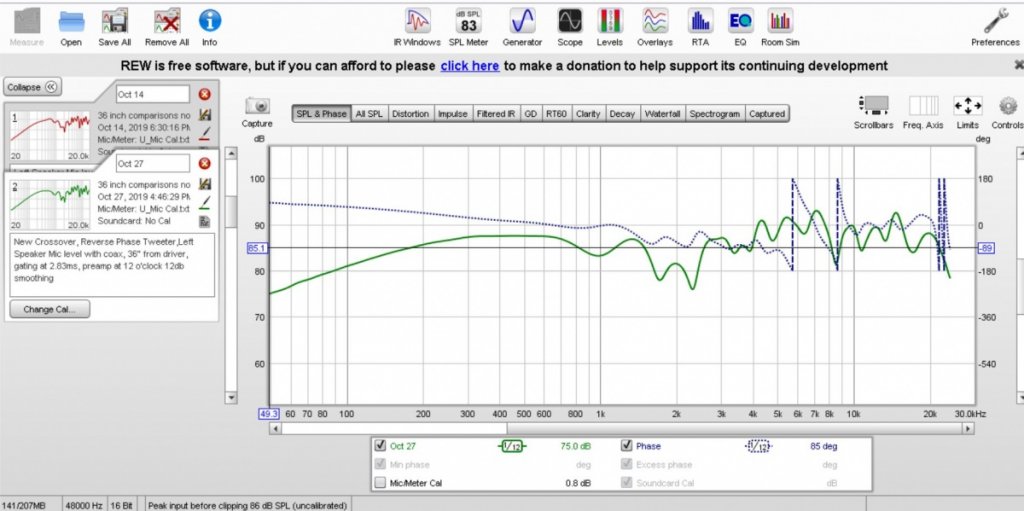Screen dimensions: 1024x511
Task: Open the Info panel icon
Action: coord(210,21)
